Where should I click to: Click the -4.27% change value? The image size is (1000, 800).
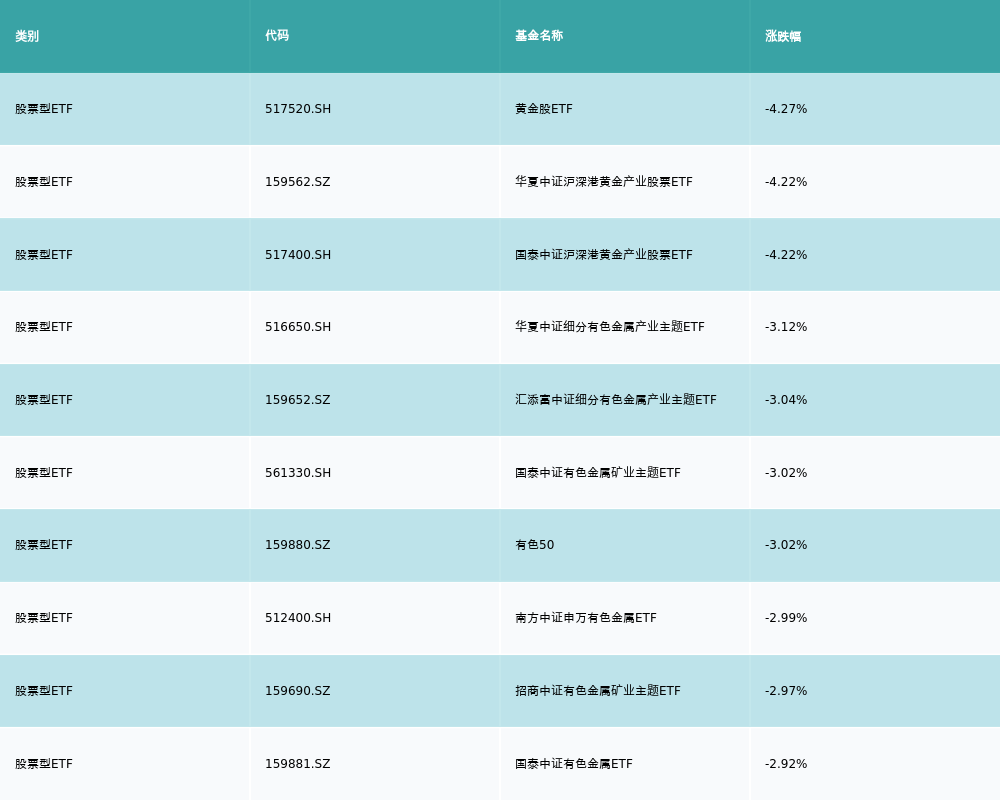point(786,109)
